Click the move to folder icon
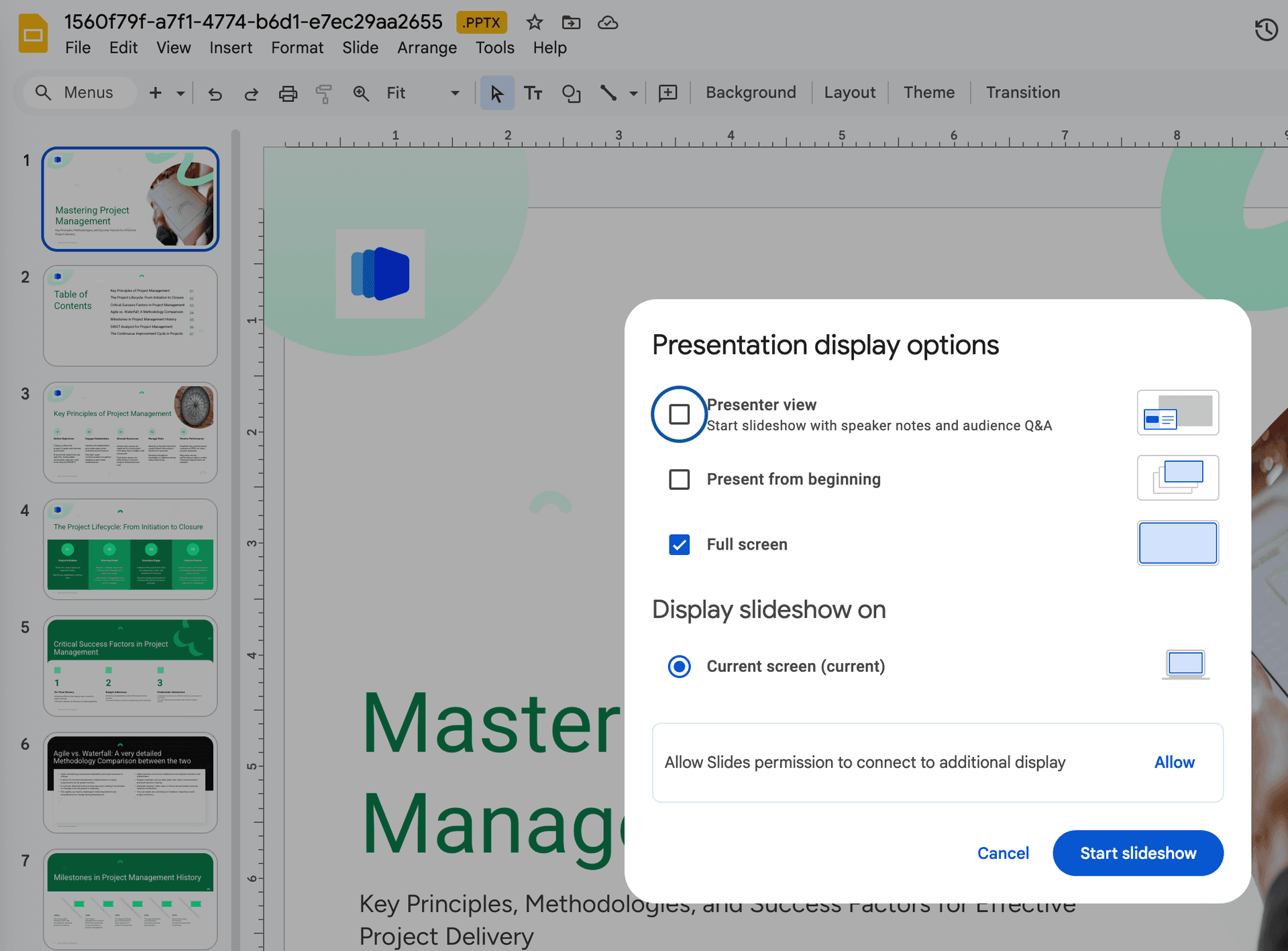The height and width of the screenshot is (951, 1288). coord(571,23)
